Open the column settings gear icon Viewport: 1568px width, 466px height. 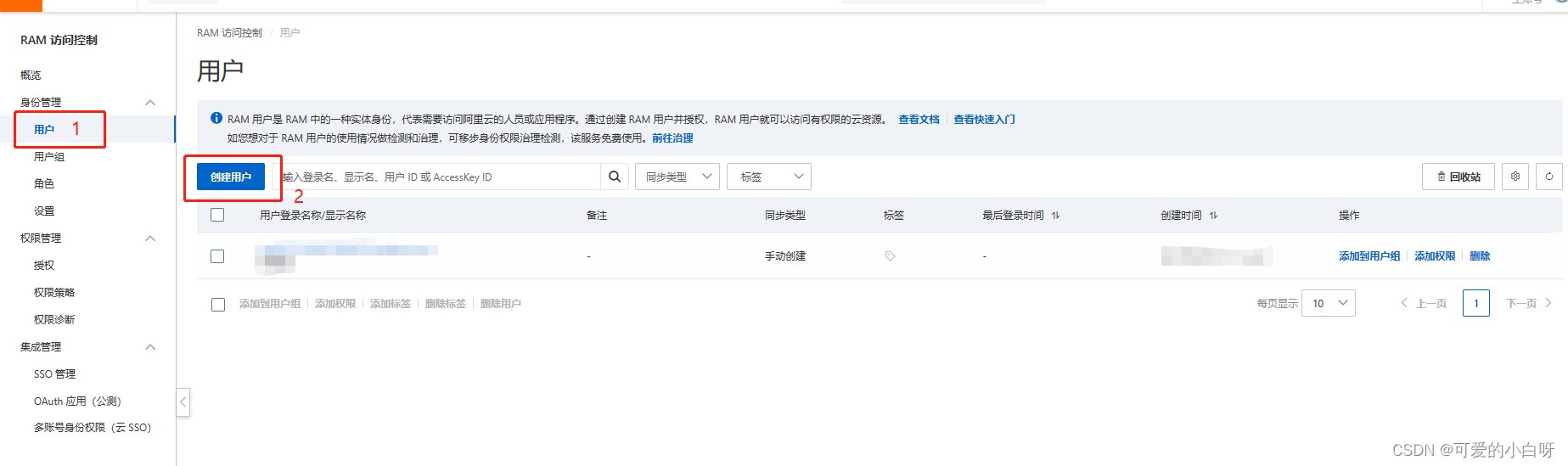point(1515,177)
